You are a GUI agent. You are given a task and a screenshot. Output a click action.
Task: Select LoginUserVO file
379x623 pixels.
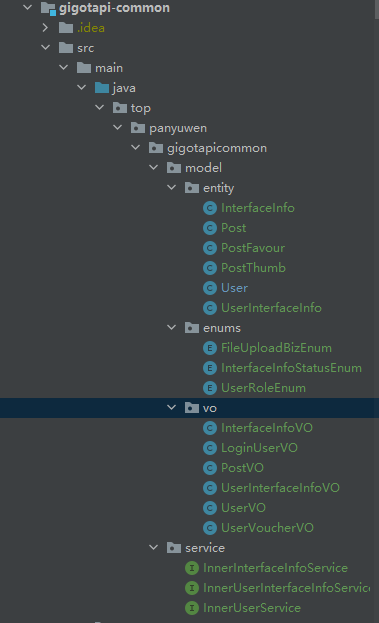pos(259,448)
